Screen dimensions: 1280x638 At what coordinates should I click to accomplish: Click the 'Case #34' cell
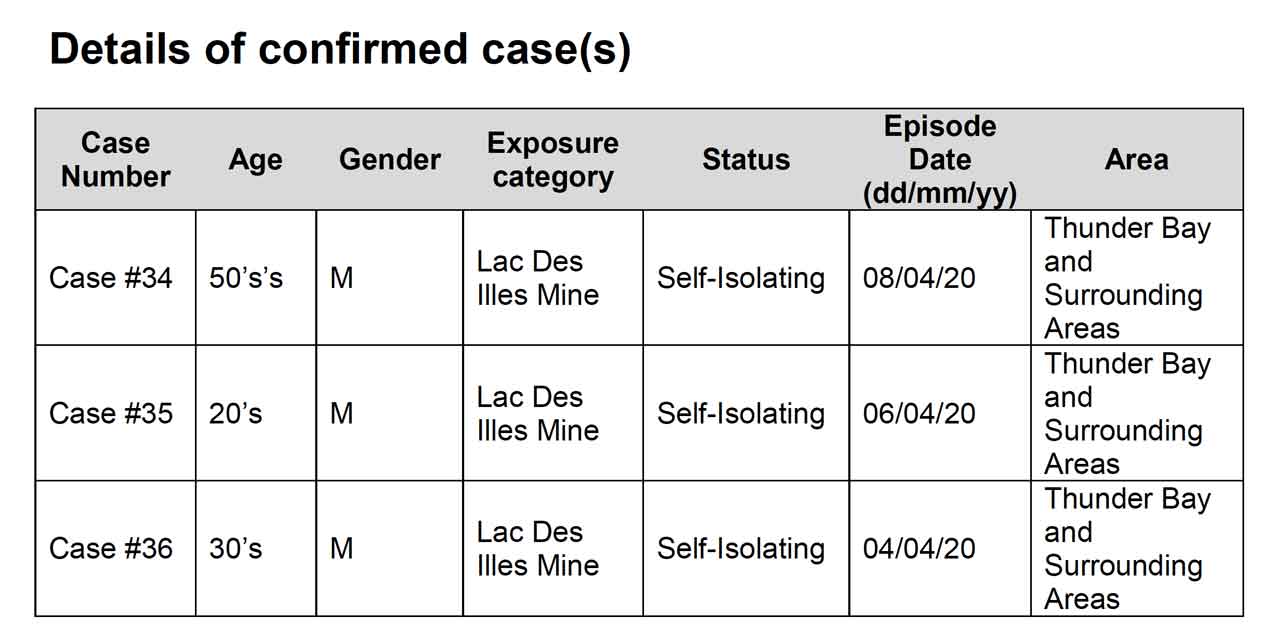click(111, 278)
